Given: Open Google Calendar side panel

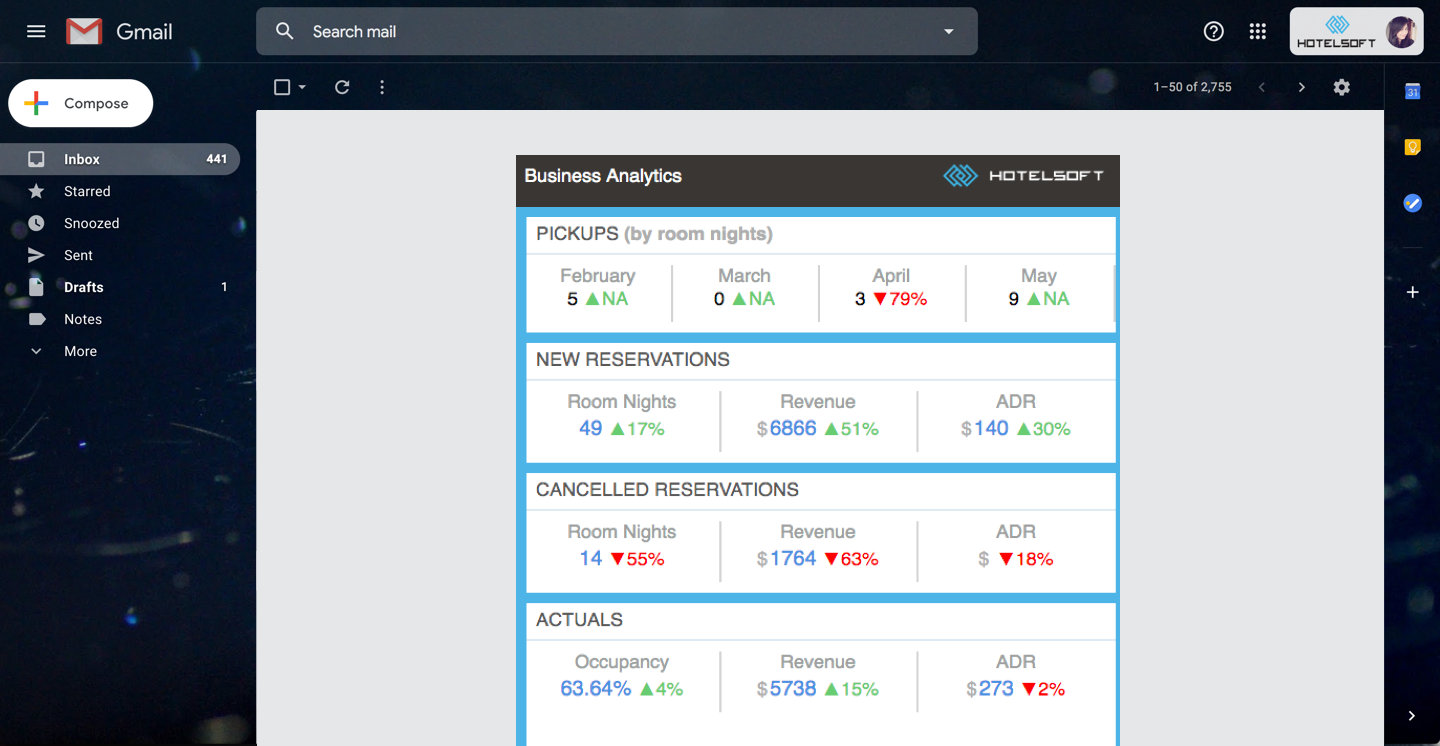Looking at the screenshot, I should (1412, 91).
